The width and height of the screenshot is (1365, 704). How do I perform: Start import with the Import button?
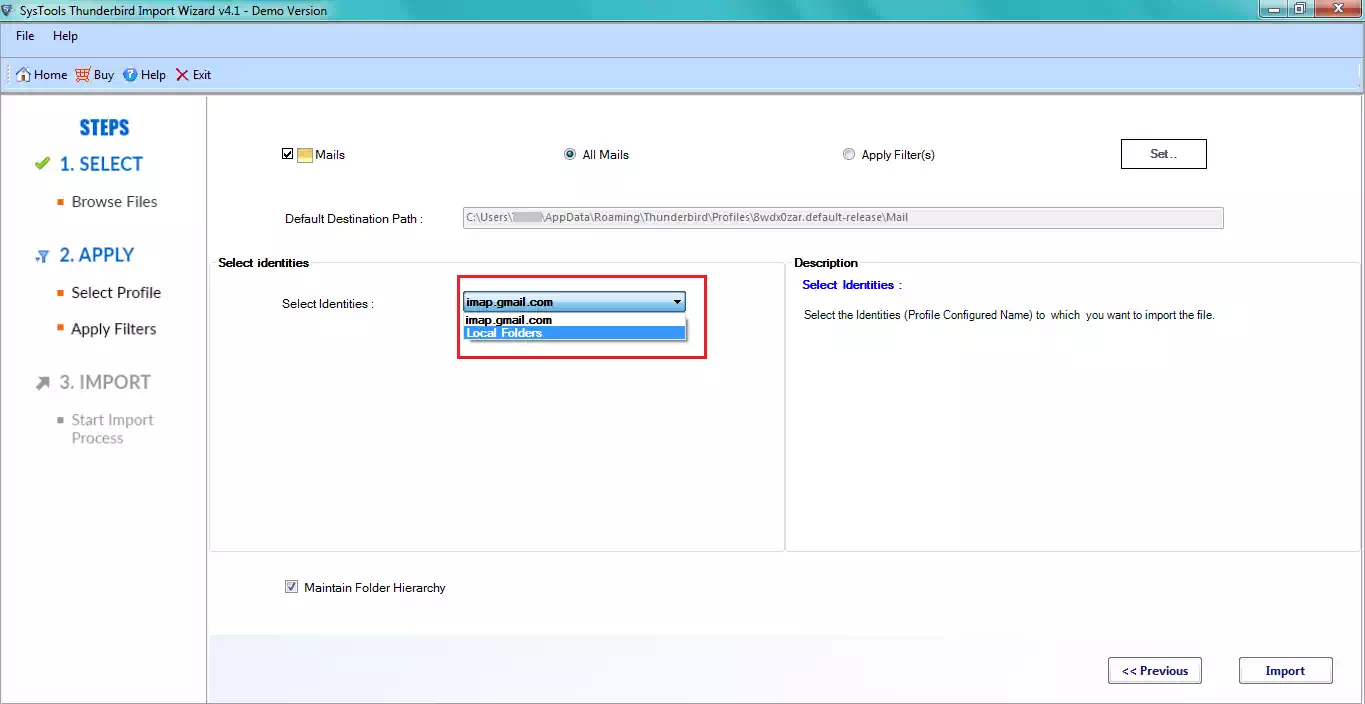[x=1285, y=671]
